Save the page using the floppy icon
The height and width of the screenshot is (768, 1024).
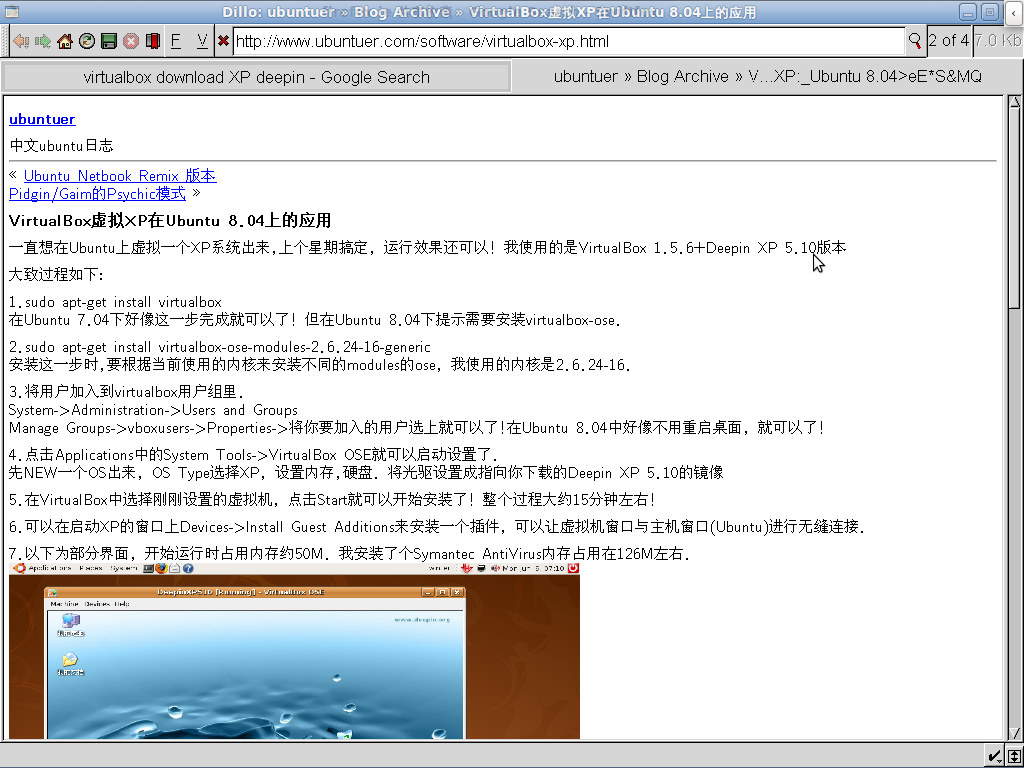tap(109, 41)
